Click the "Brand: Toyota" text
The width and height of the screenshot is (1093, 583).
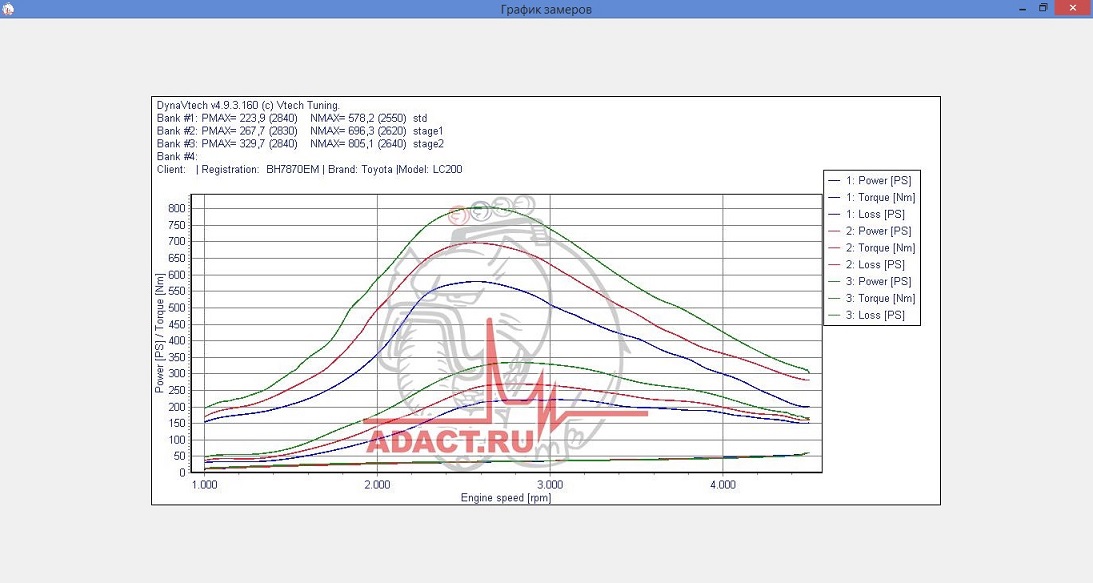360,169
